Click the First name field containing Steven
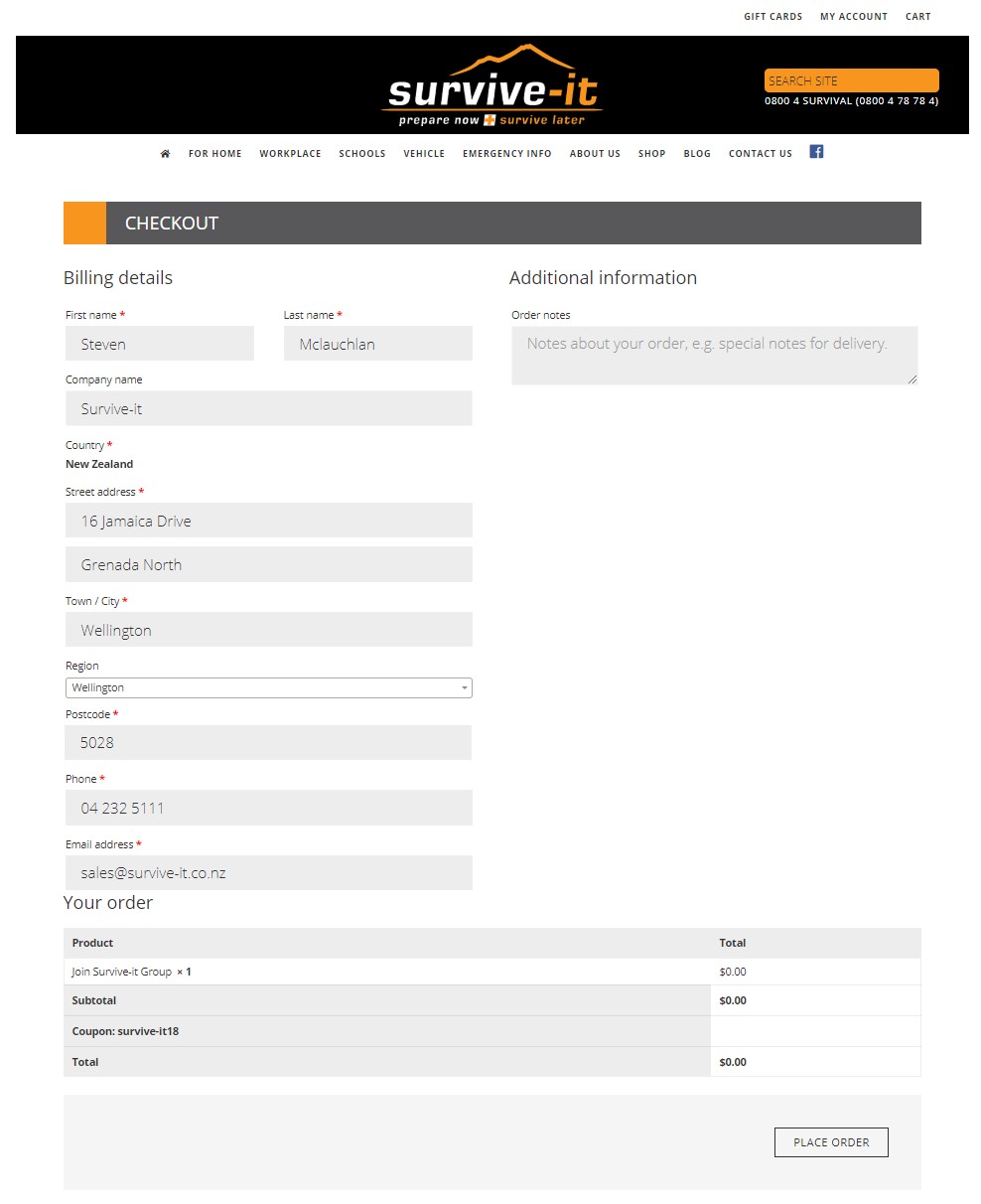 click(160, 344)
